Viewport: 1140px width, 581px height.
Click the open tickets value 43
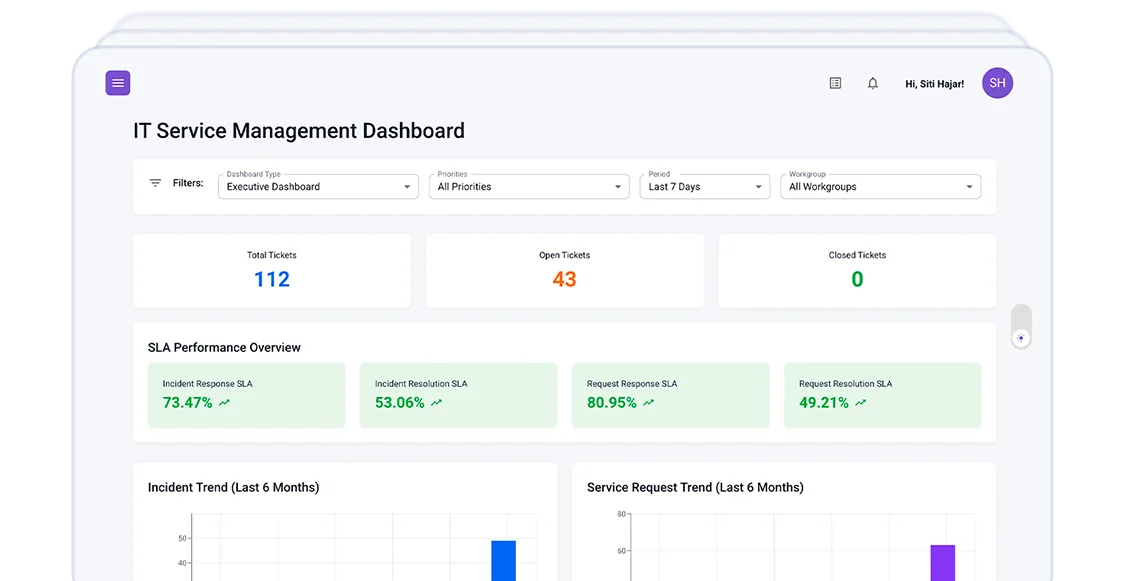[565, 279]
